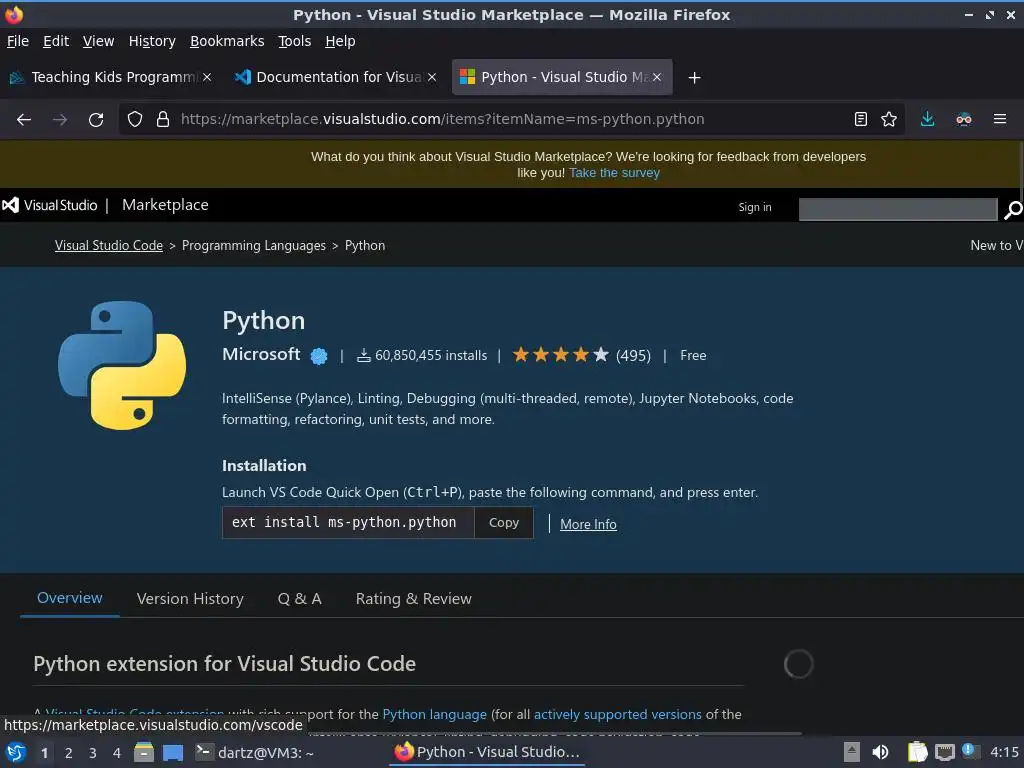1024x768 pixels.
Task: Close the Teaching Kids Programming tab
Action: [207, 77]
